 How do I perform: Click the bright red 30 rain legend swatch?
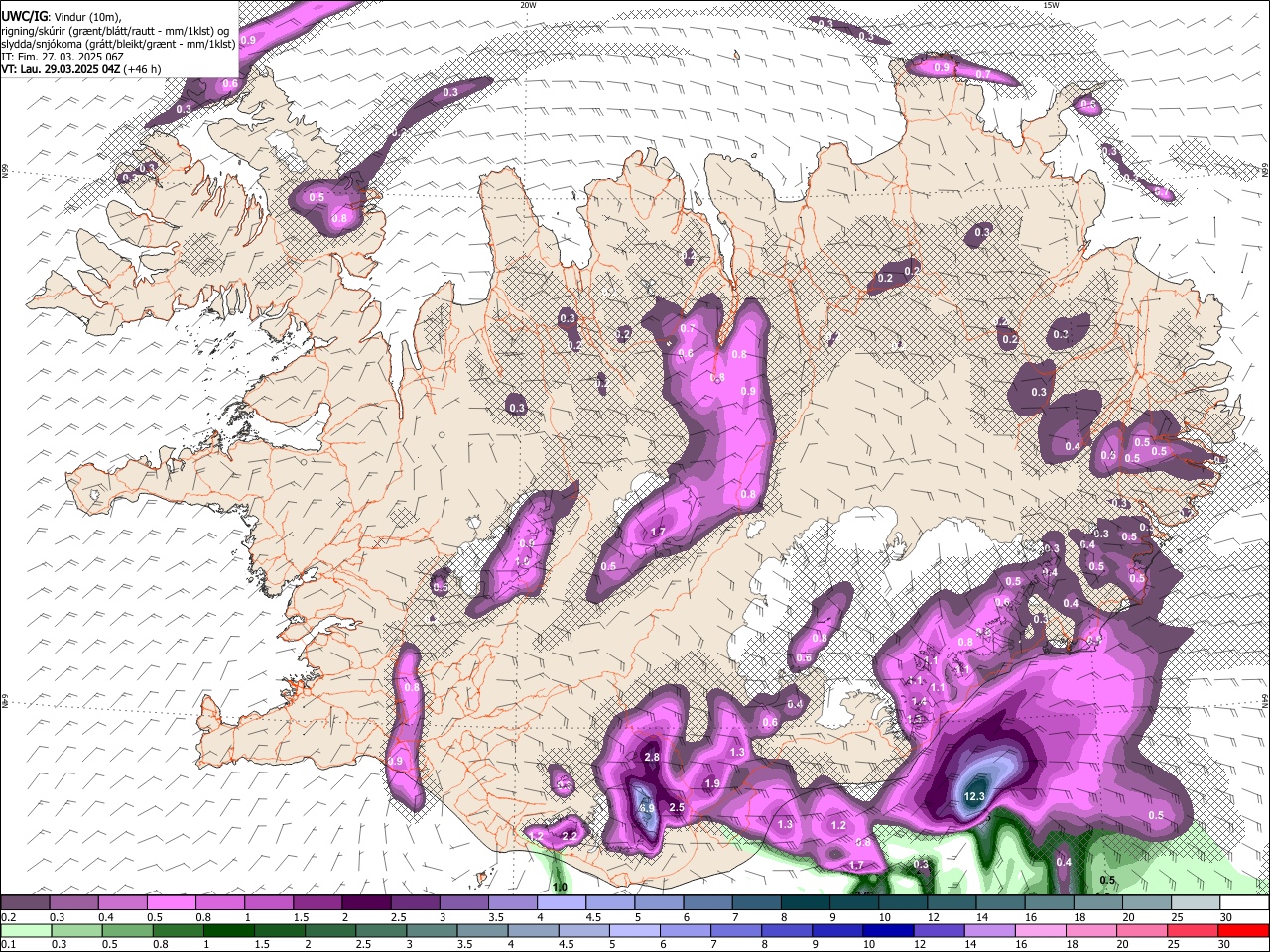(1243, 930)
